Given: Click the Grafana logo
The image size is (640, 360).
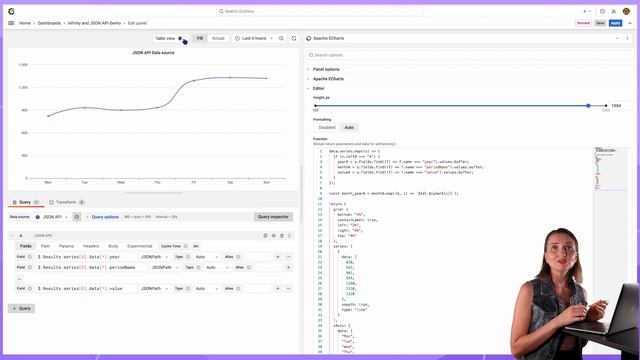Looking at the screenshot, I should (x=11, y=11).
